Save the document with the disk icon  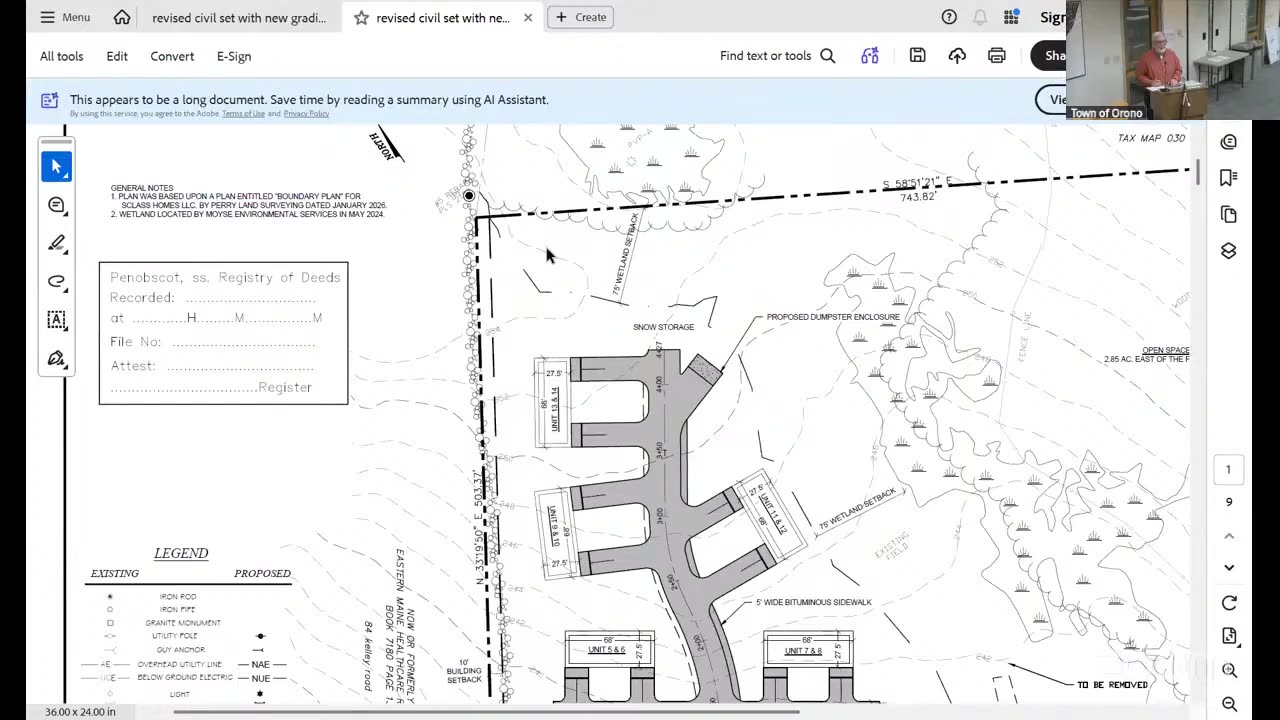[917, 56]
